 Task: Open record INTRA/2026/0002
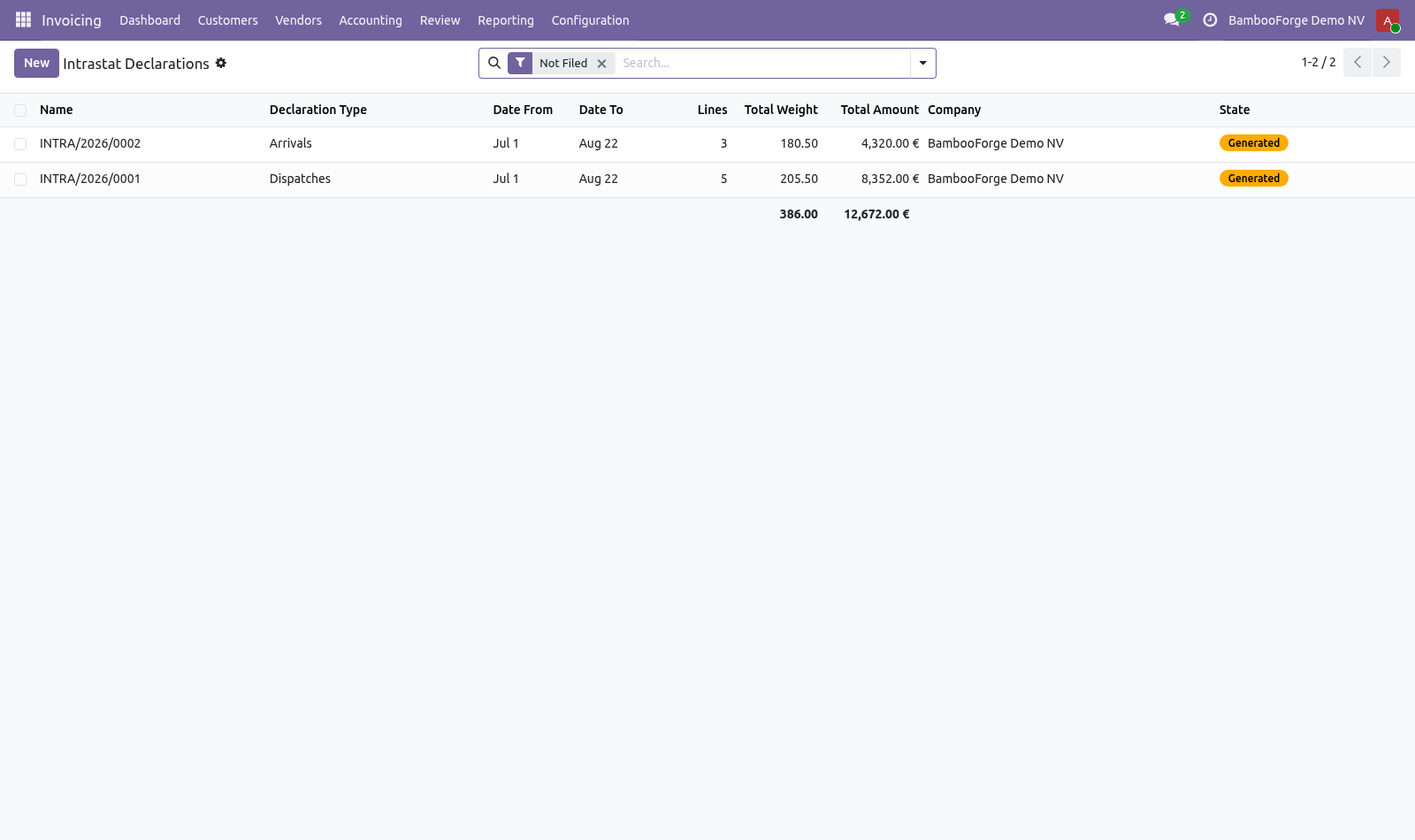90,143
